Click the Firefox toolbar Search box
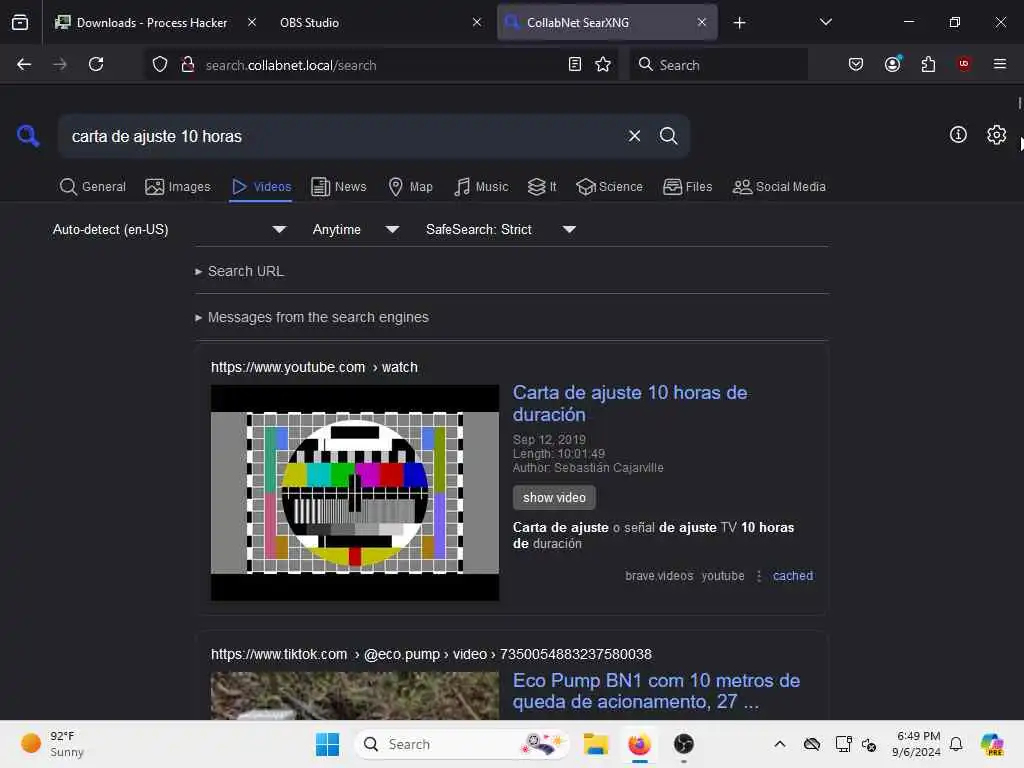The image size is (1024, 768). (718, 64)
